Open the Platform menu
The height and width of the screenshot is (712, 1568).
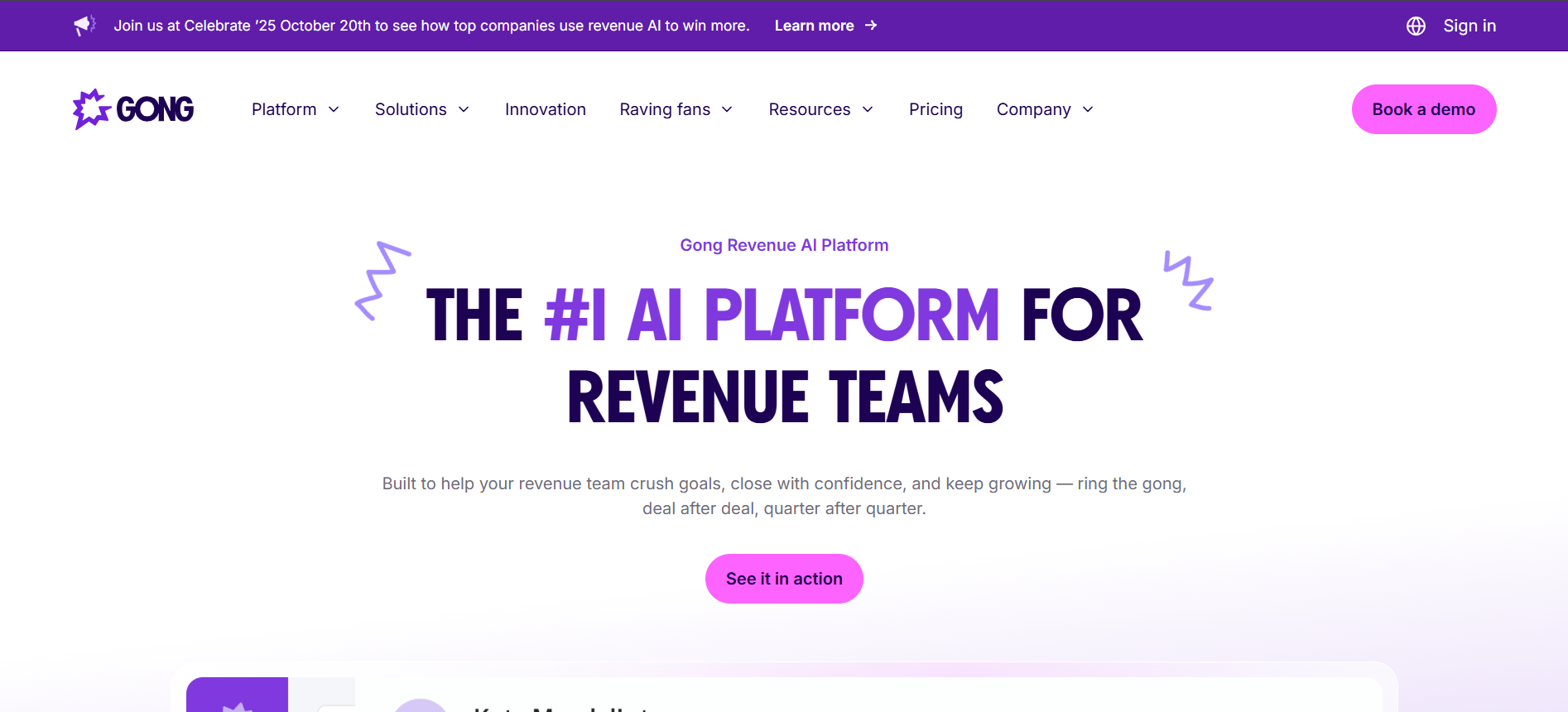(x=284, y=109)
